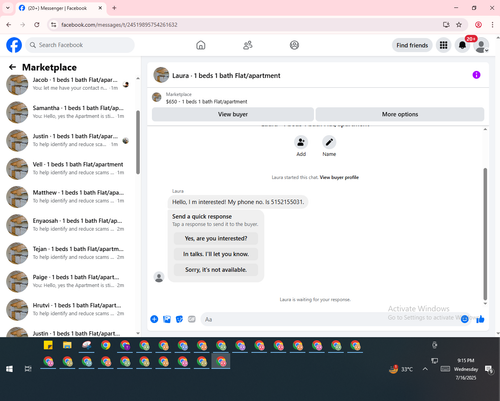The height and width of the screenshot is (401, 500).
Task: Open the Friends icon in top nav
Action: pyautogui.click(x=248, y=45)
